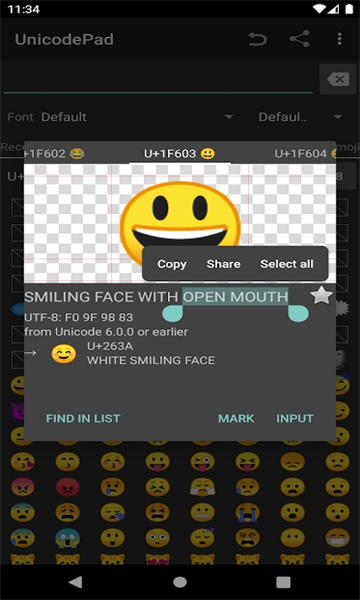Tap the backspace delete icon
The width and height of the screenshot is (360, 600).
[x=338, y=80]
